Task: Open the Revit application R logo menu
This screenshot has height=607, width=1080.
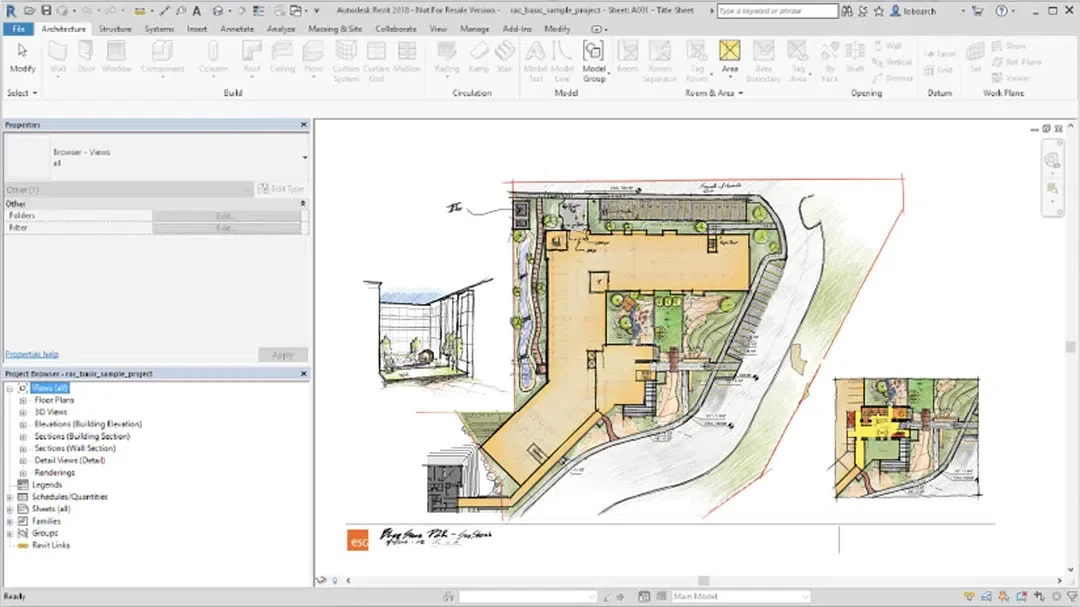Action: [x=10, y=10]
